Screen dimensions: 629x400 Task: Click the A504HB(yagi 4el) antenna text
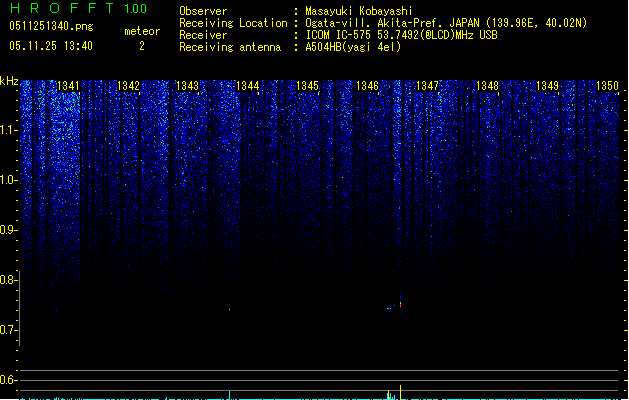353,47
